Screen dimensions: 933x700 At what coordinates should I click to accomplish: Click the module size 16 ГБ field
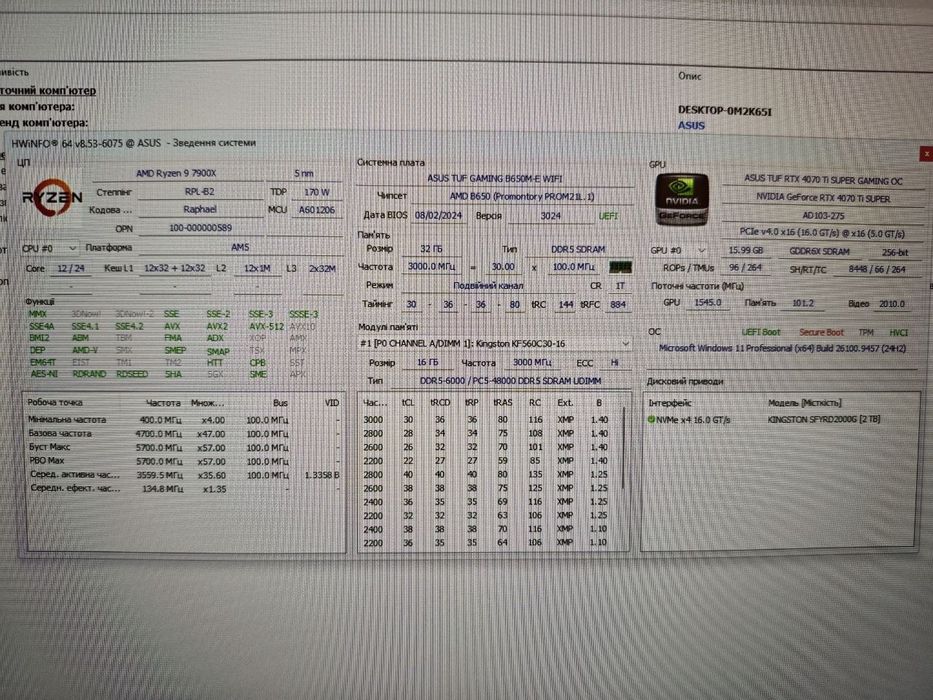427,362
